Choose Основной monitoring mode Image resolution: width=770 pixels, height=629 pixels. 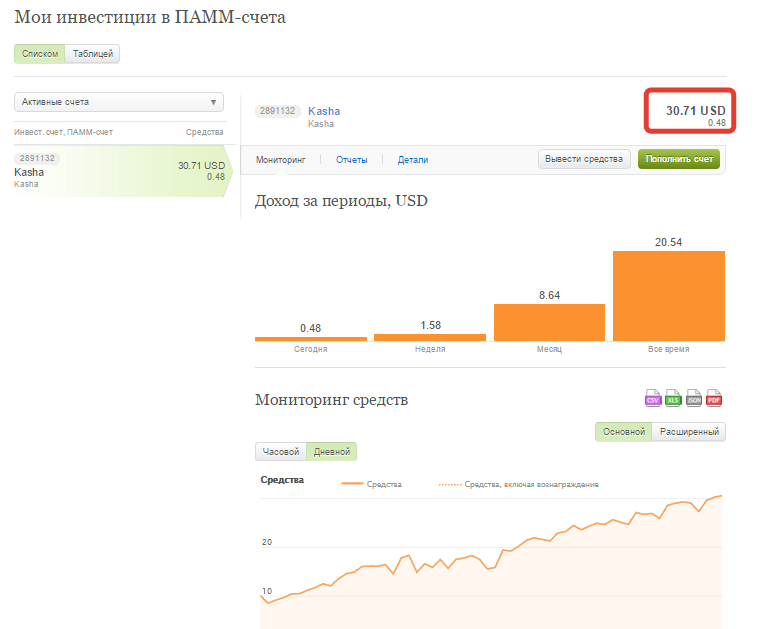pyautogui.click(x=624, y=432)
